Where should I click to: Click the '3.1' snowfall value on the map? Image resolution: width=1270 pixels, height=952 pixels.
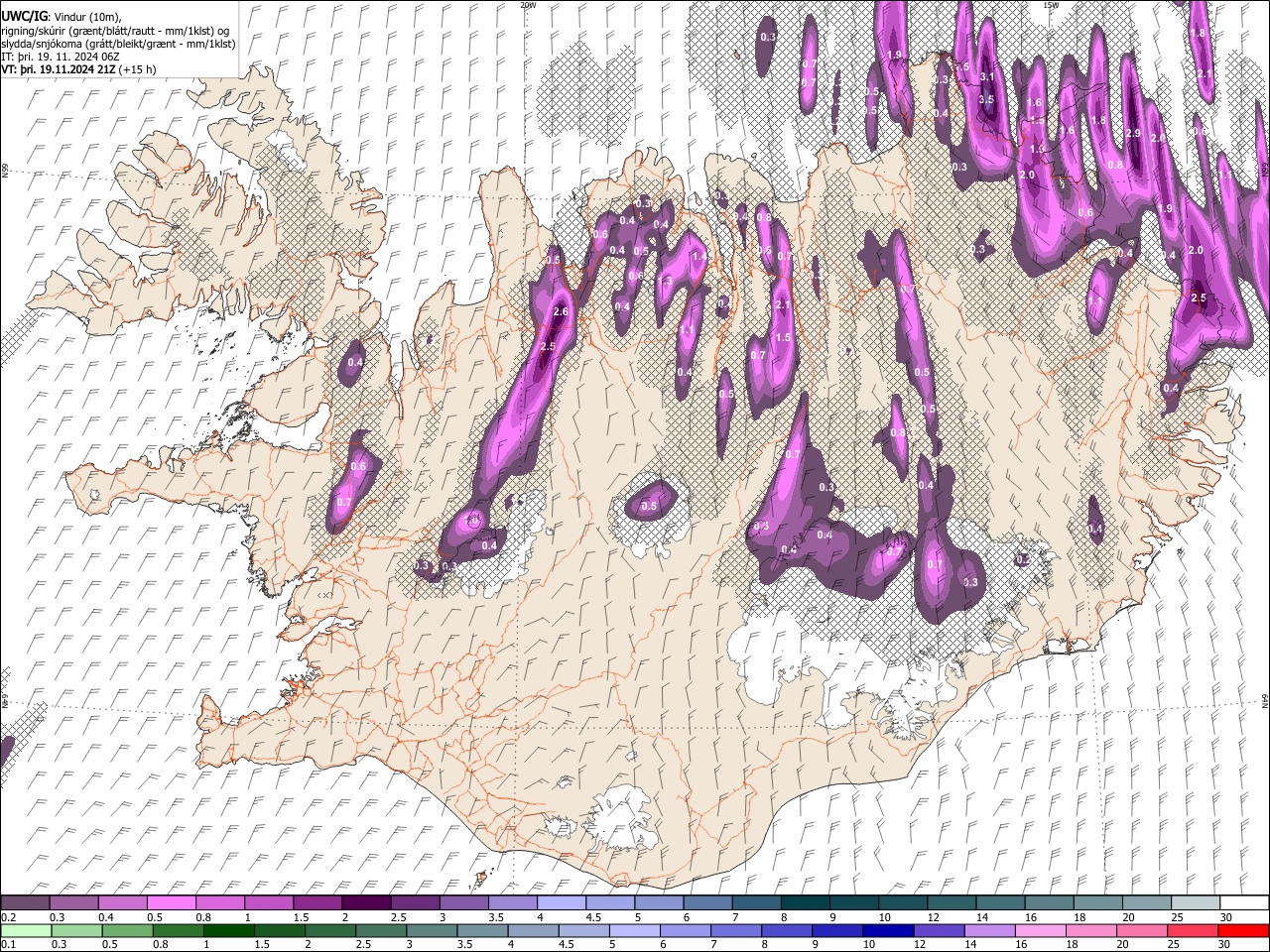[x=987, y=76]
